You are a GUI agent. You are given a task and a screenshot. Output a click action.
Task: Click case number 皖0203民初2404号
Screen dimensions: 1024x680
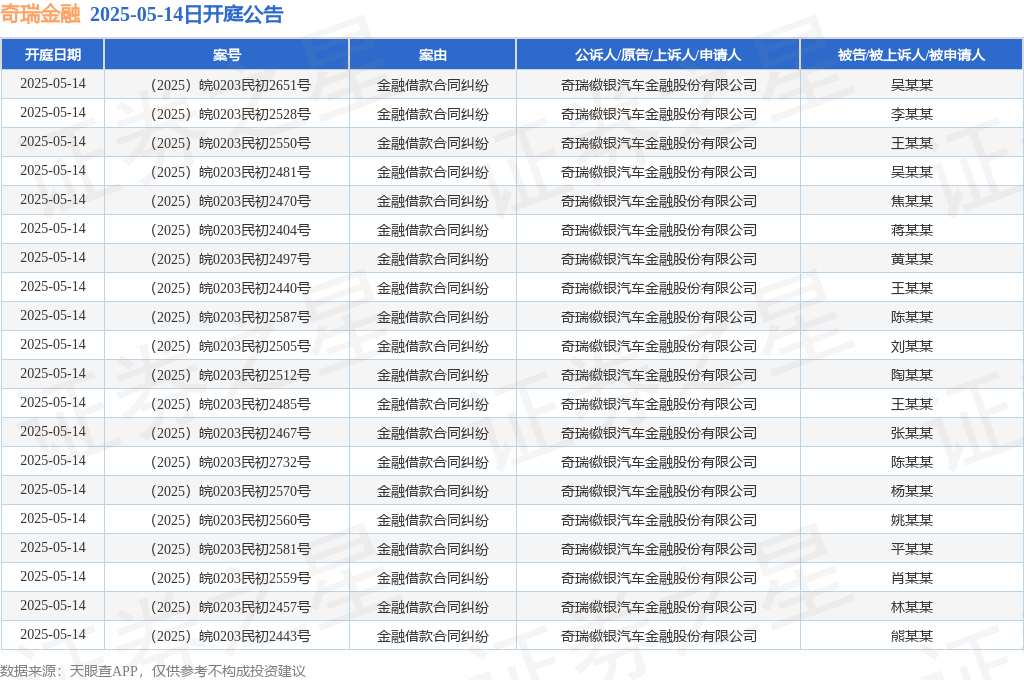(x=231, y=230)
